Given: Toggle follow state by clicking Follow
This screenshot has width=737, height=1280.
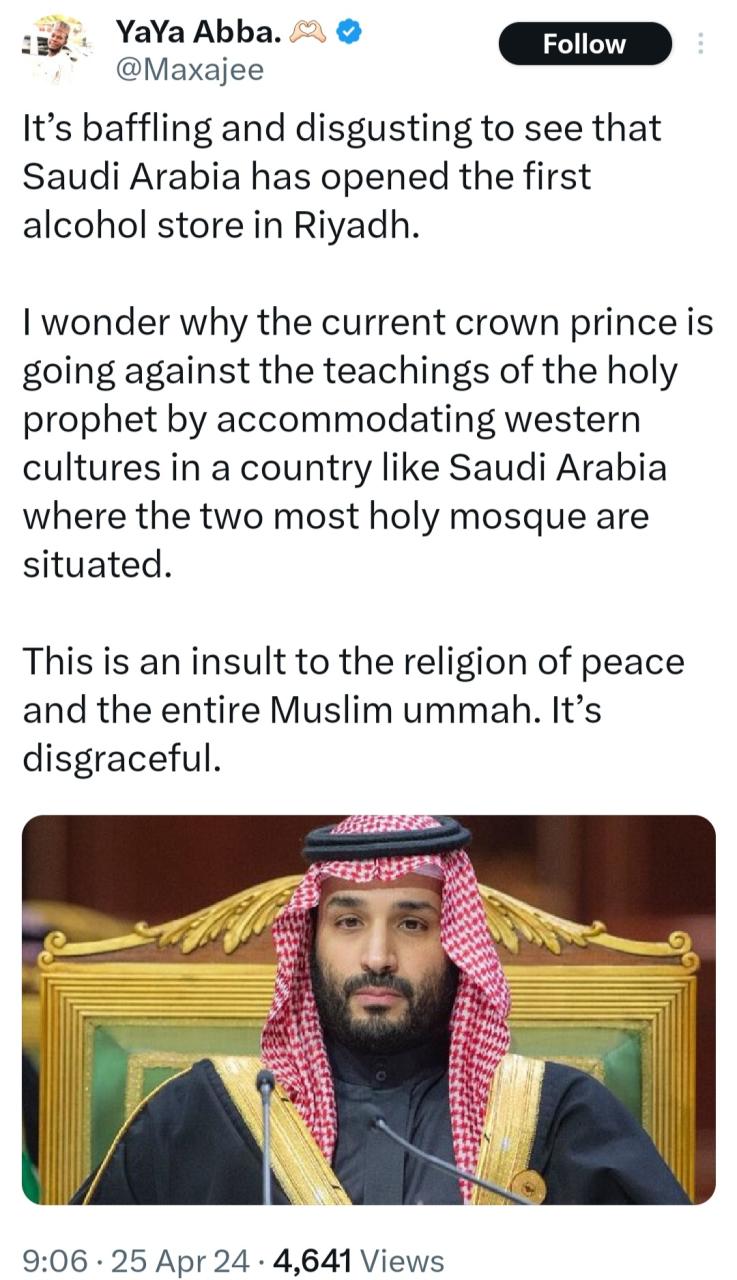Looking at the screenshot, I should point(585,44).
